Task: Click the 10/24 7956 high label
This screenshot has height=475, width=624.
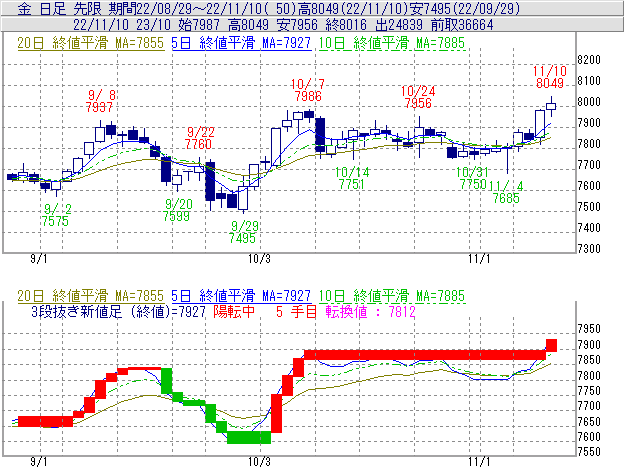Action: [x=418, y=97]
